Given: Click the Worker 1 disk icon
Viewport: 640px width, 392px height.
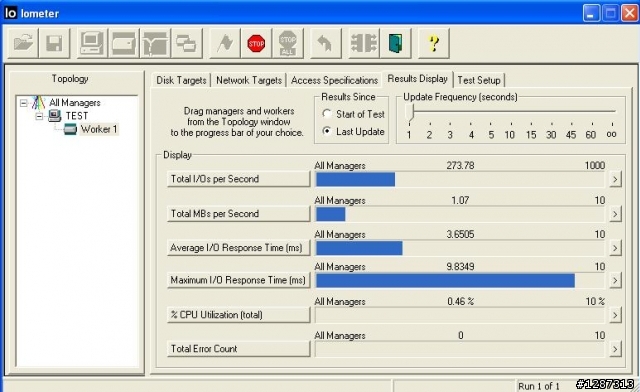Looking at the screenshot, I should 70,129.
